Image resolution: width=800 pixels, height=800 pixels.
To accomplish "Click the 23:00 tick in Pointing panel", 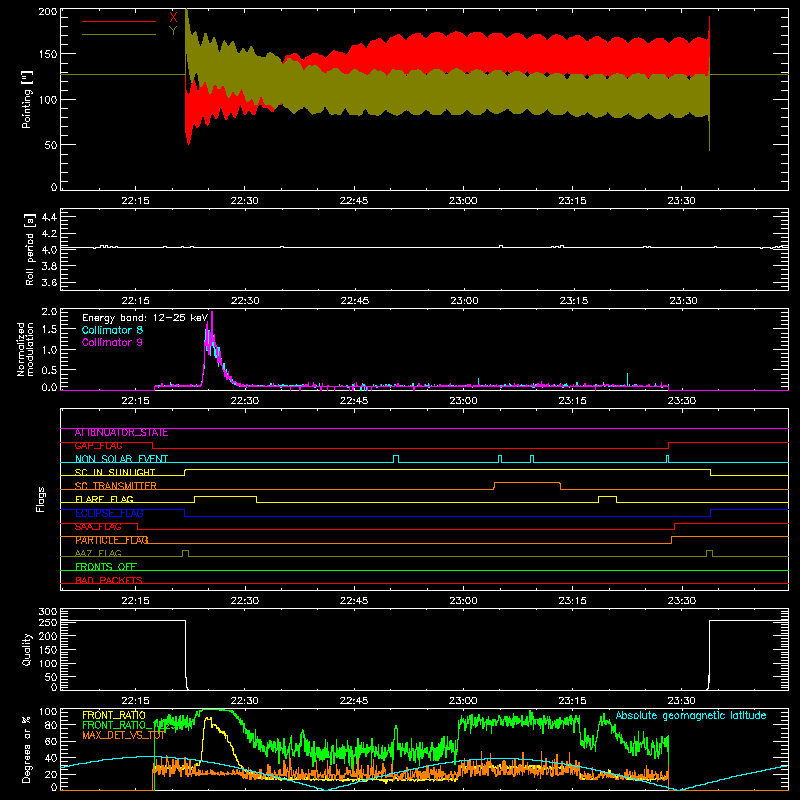I will point(463,201).
